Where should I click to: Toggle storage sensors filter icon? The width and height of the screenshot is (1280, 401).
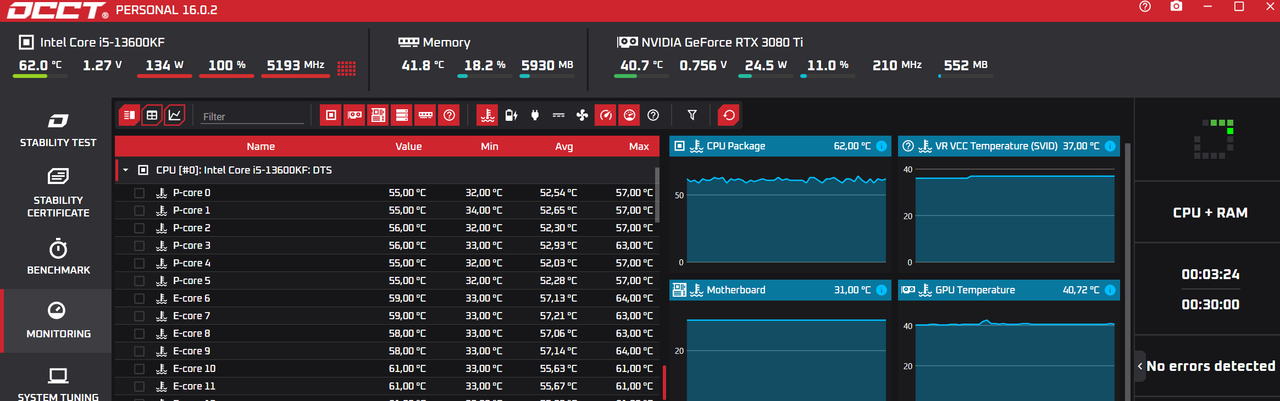click(402, 115)
